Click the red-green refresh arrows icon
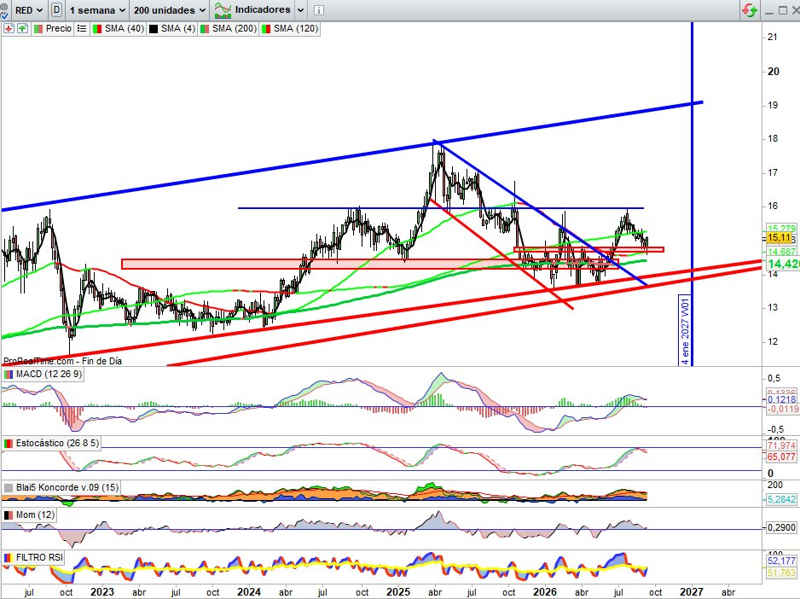 pyautogui.click(x=749, y=10)
